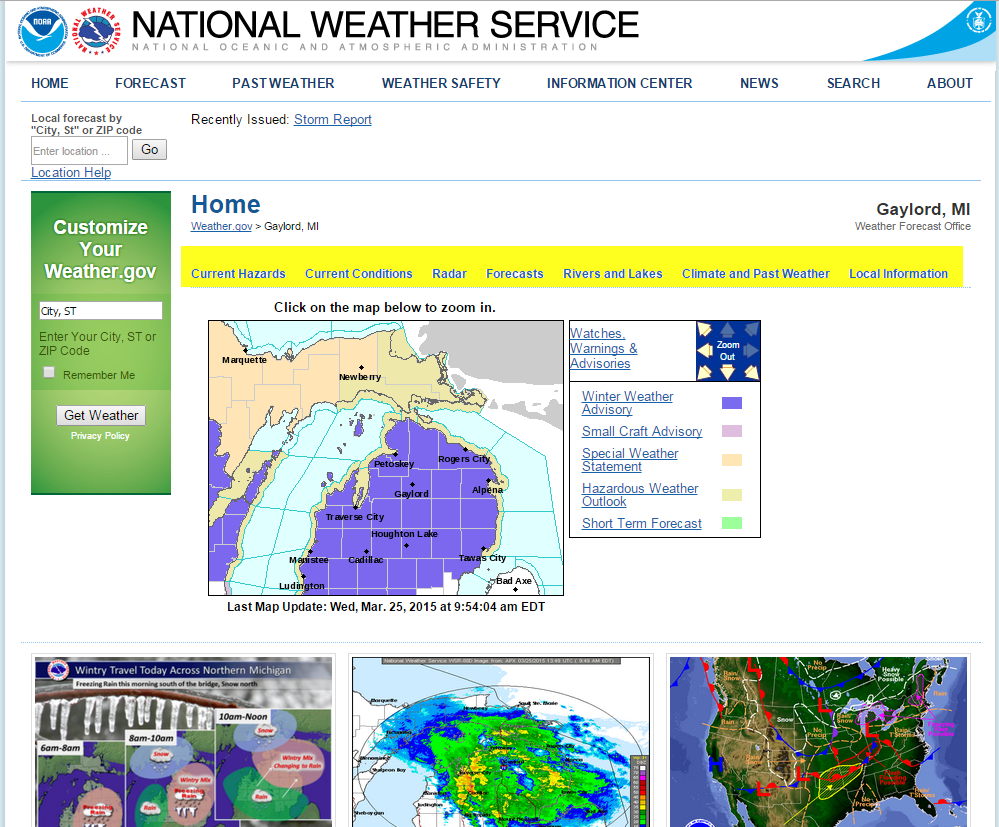The image size is (999, 827).
Task: Click Zoom Out on the map control
Action: tap(728, 350)
